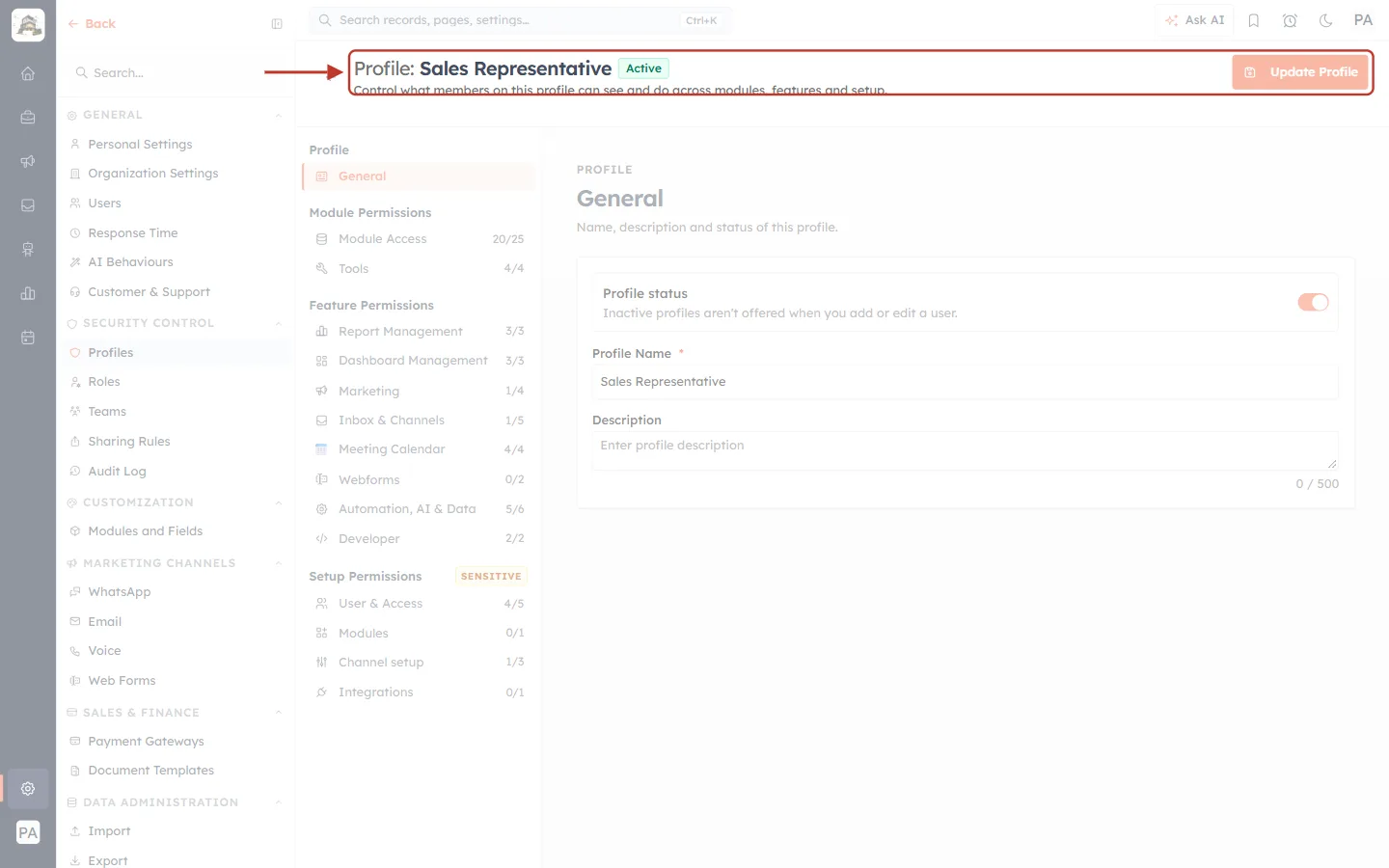1389x868 pixels.
Task: Collapse sidebar using panel icon near Back
Action: pos(277,24)
